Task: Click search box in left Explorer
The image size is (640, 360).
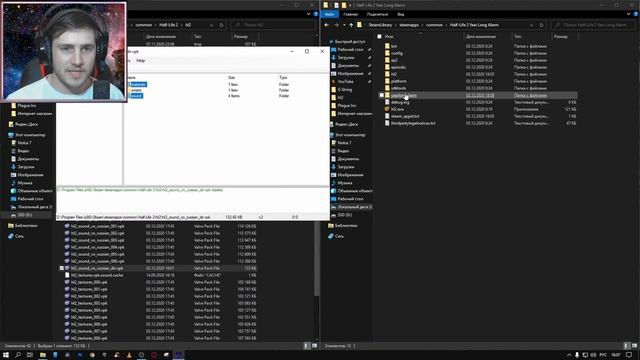Action: 273,25
